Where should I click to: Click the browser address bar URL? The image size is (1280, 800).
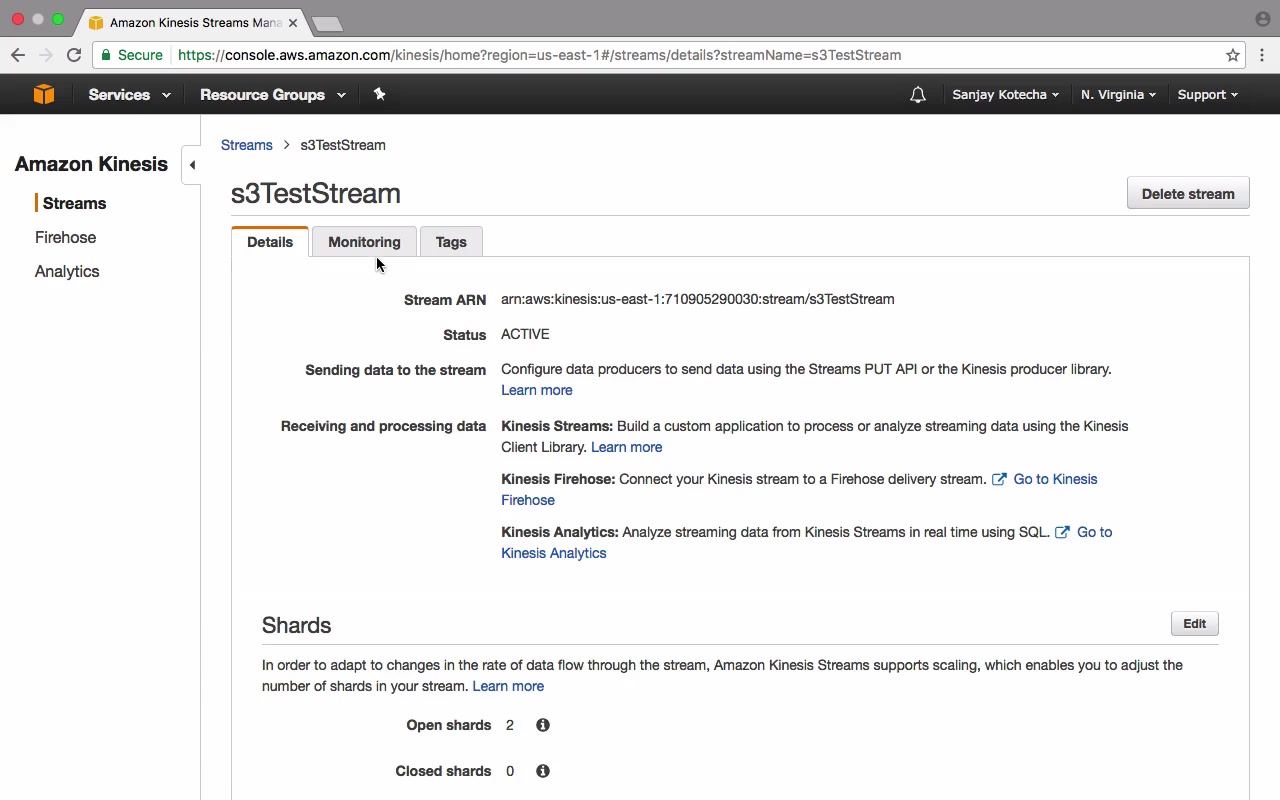point(540,55)
